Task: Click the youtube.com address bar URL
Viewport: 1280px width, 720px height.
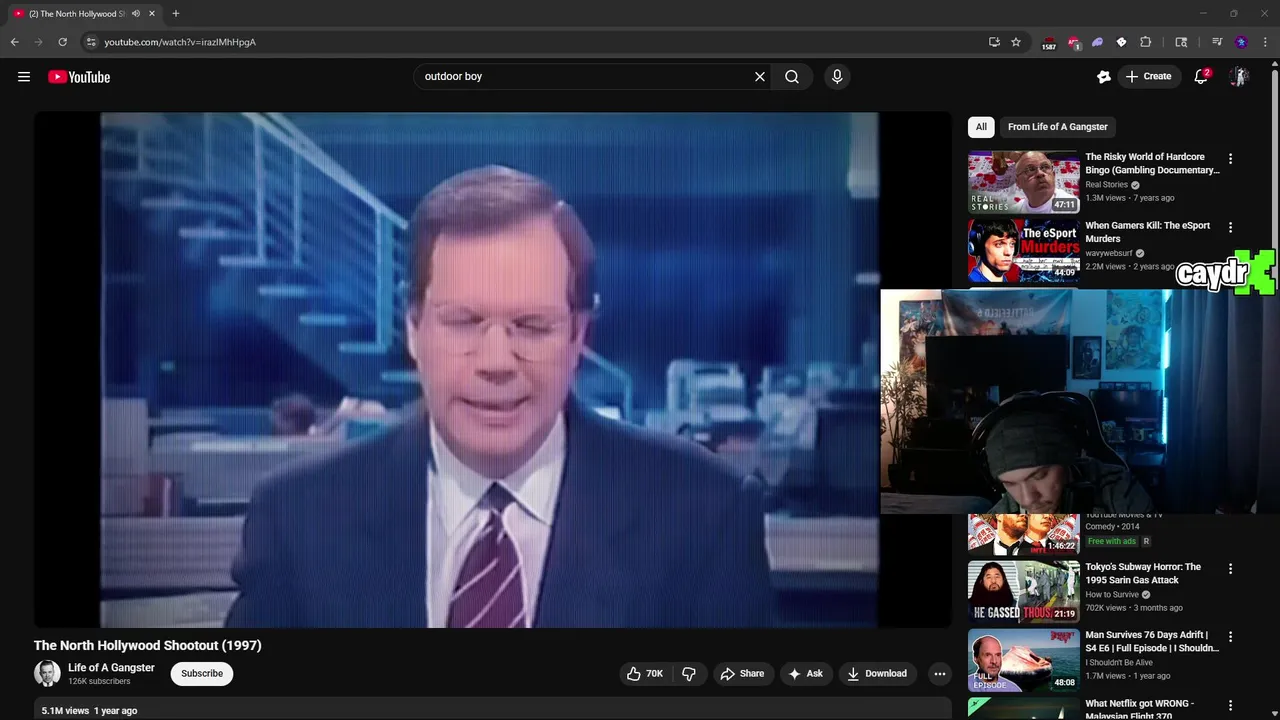Action: (180, 42)
